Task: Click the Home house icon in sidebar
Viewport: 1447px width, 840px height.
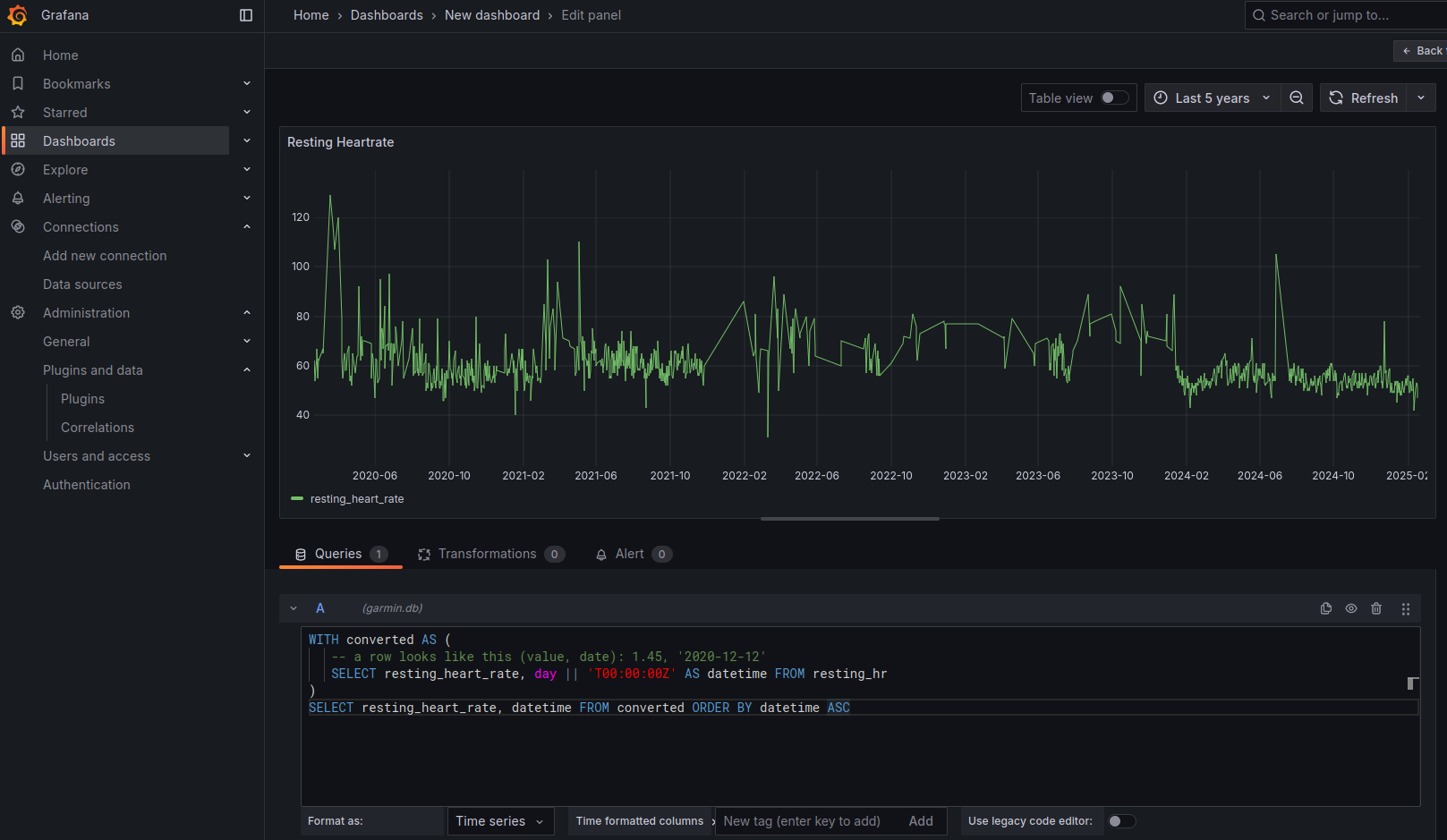Action: (x=18, y=55)
